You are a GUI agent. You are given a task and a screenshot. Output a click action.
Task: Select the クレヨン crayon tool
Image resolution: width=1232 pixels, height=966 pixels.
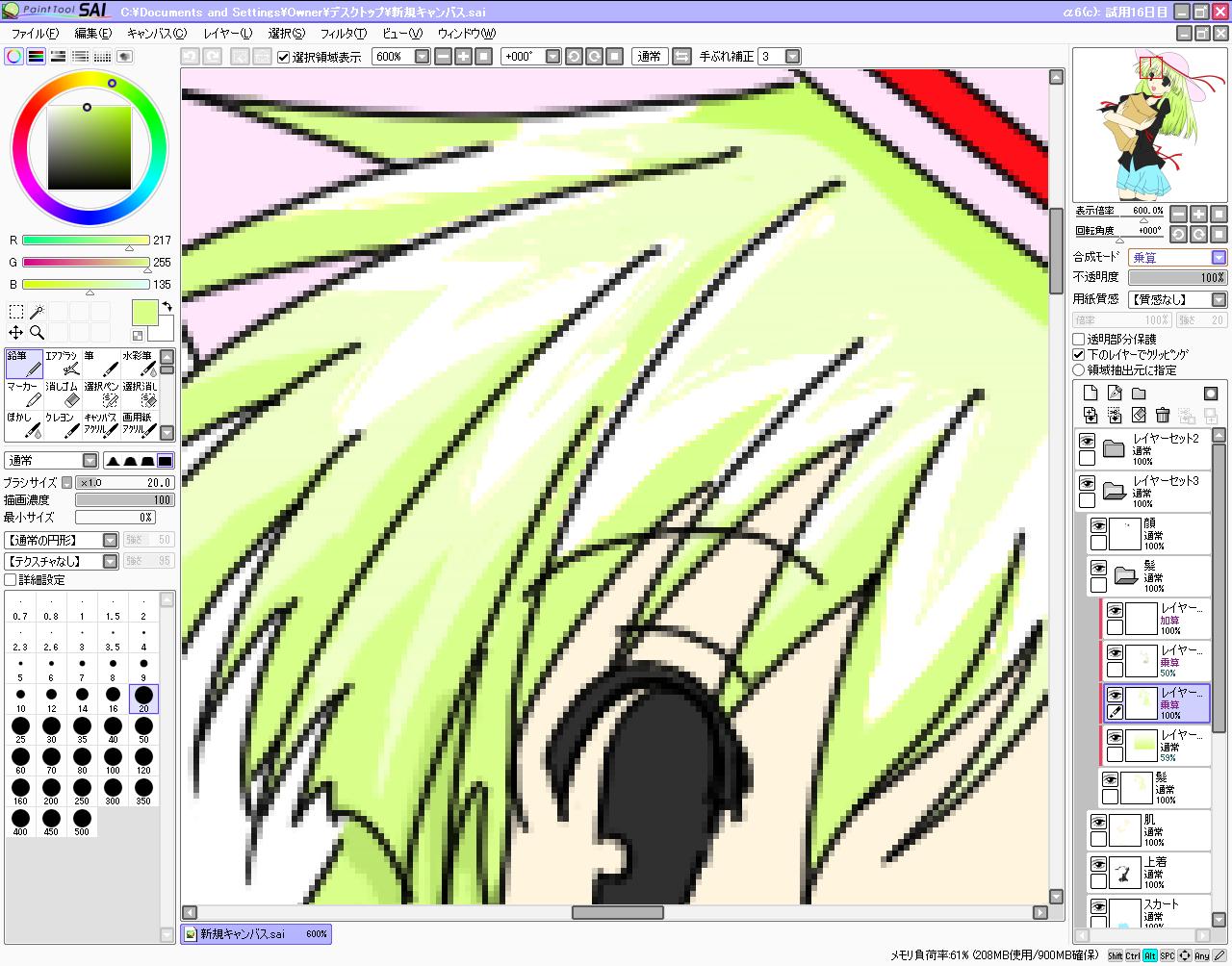(x=63, y=425)
